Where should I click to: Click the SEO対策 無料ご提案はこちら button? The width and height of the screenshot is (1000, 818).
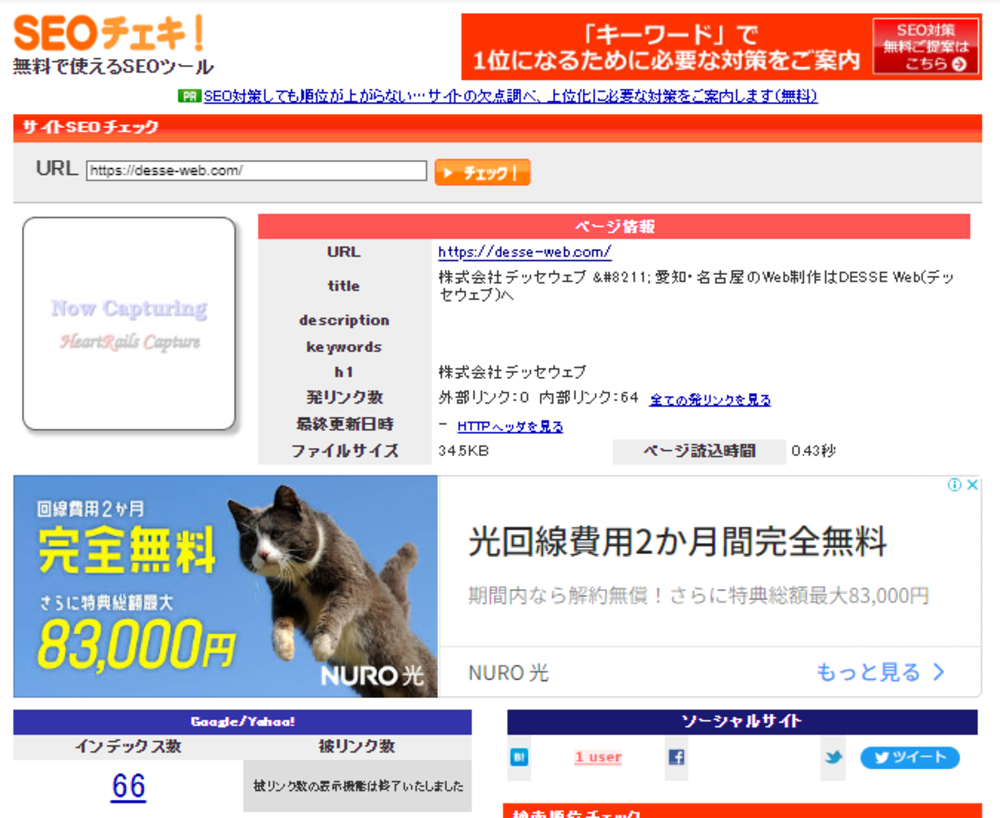(925, 47)
